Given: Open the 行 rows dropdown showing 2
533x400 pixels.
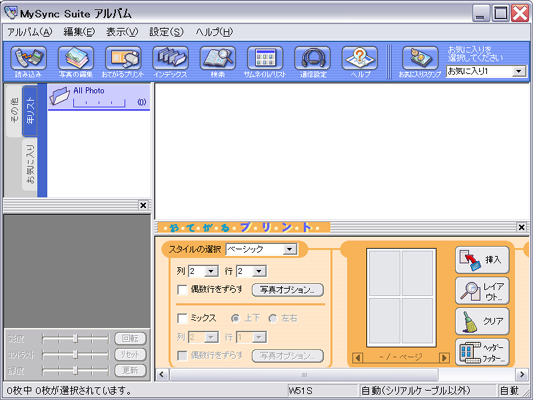Looking at the screenshot, I should point(251,271).
